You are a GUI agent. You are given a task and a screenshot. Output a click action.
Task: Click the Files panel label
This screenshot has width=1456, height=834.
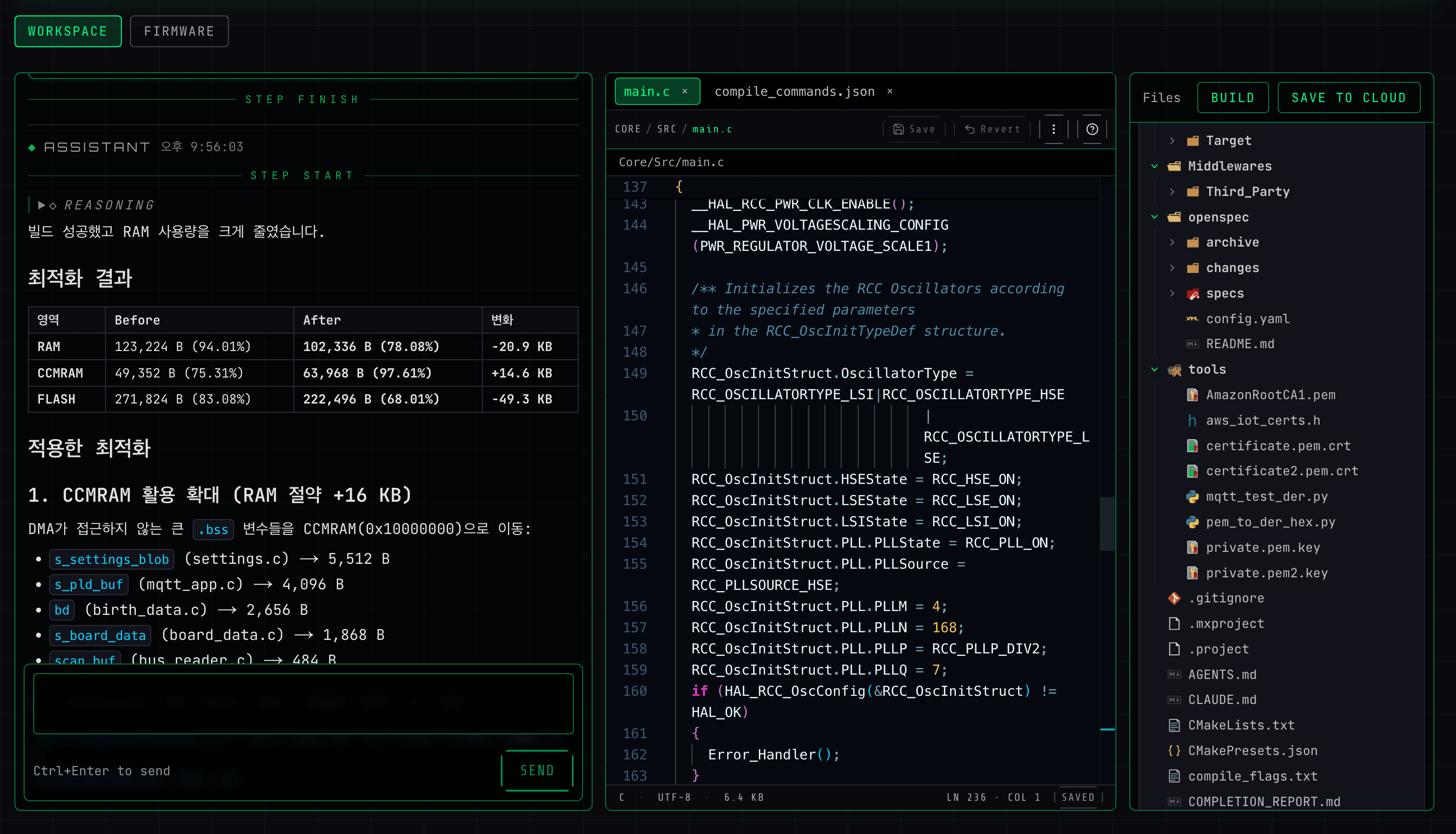[x=1162, y=98]
